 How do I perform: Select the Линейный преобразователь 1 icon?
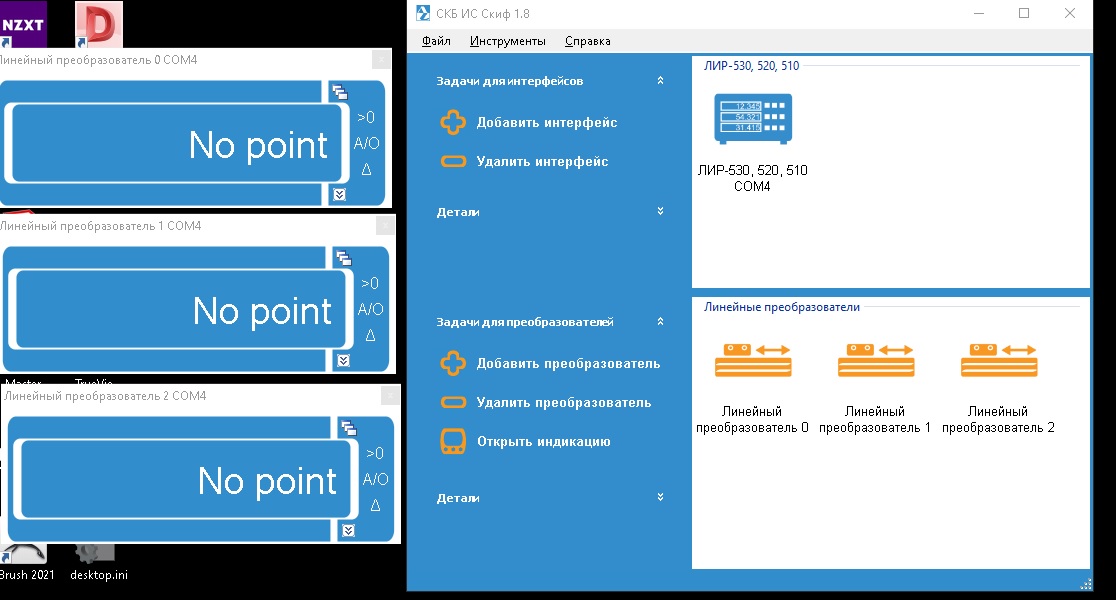point(874,361)
